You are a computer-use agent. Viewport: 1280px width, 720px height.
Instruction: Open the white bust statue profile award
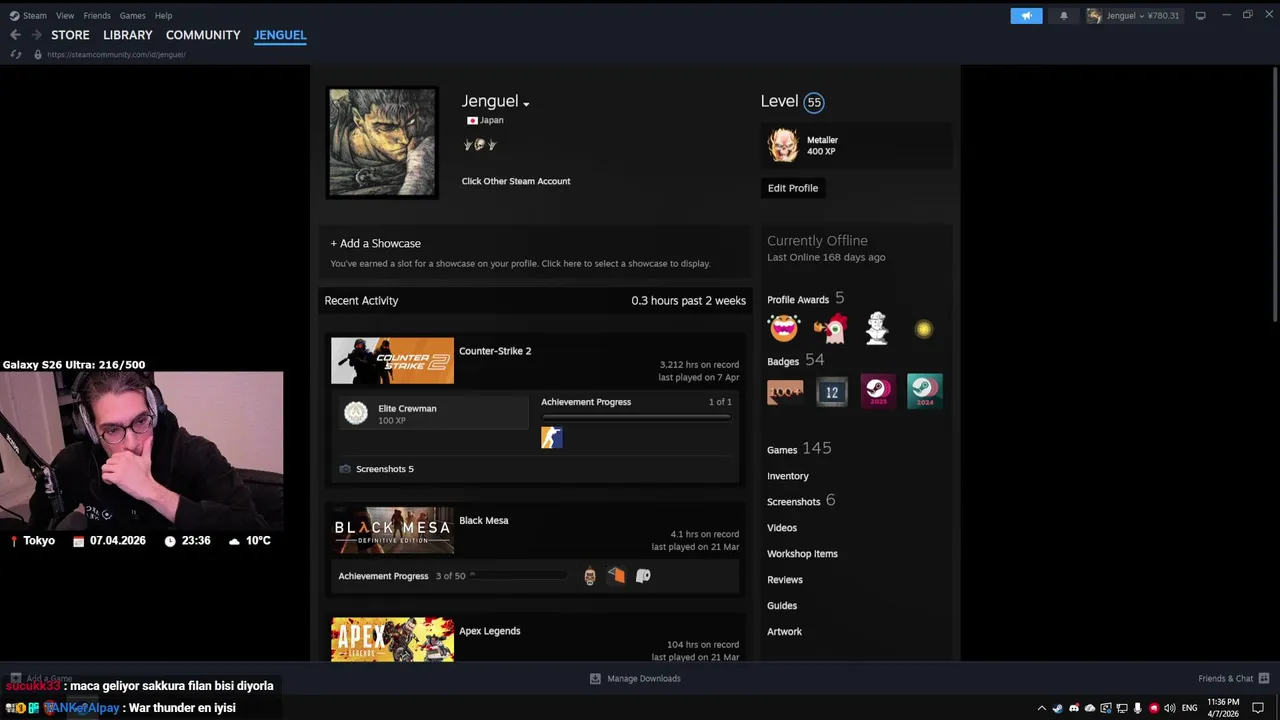(x=877, y=328)
